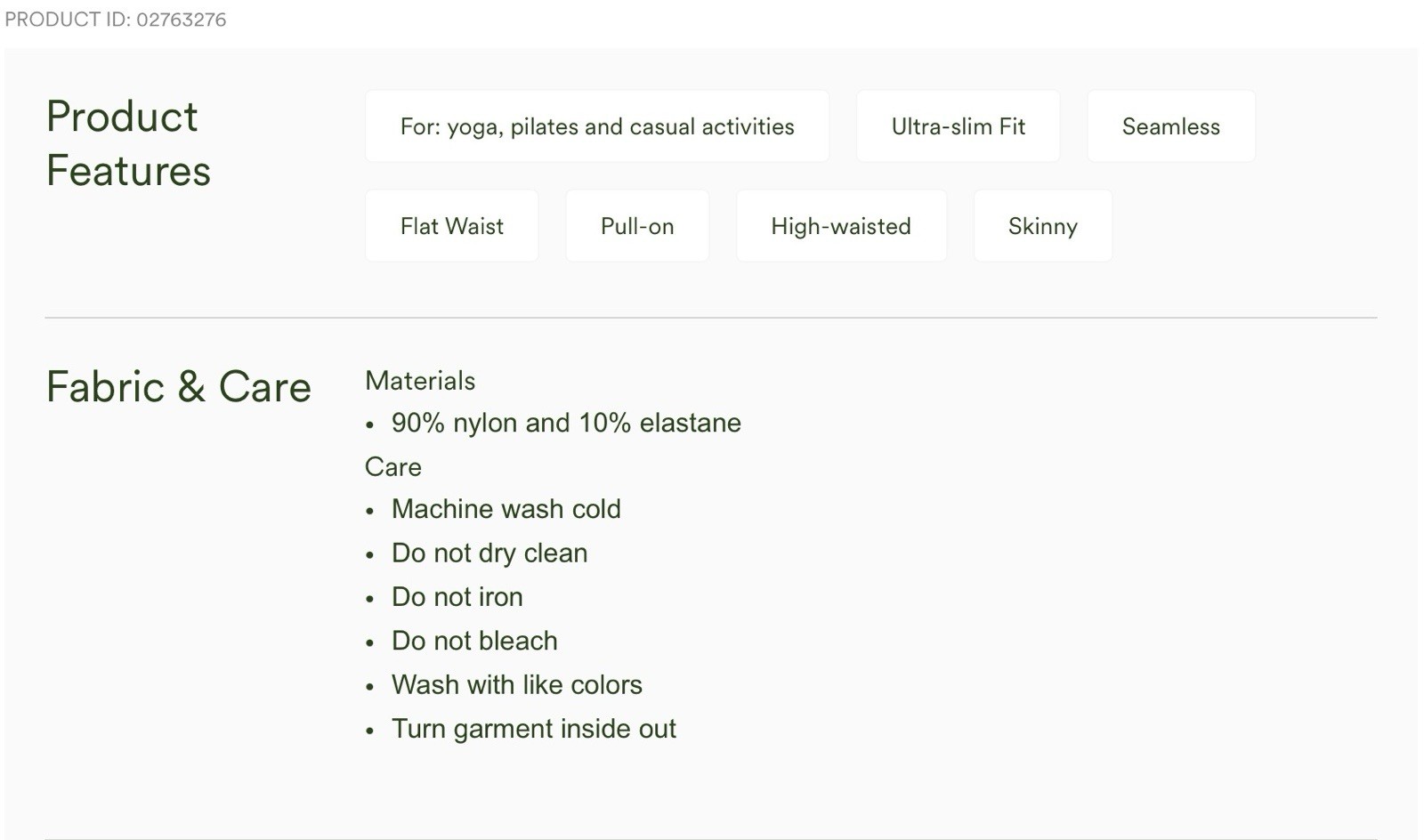Click the yoga, pilates and casual activities chip

596,126
